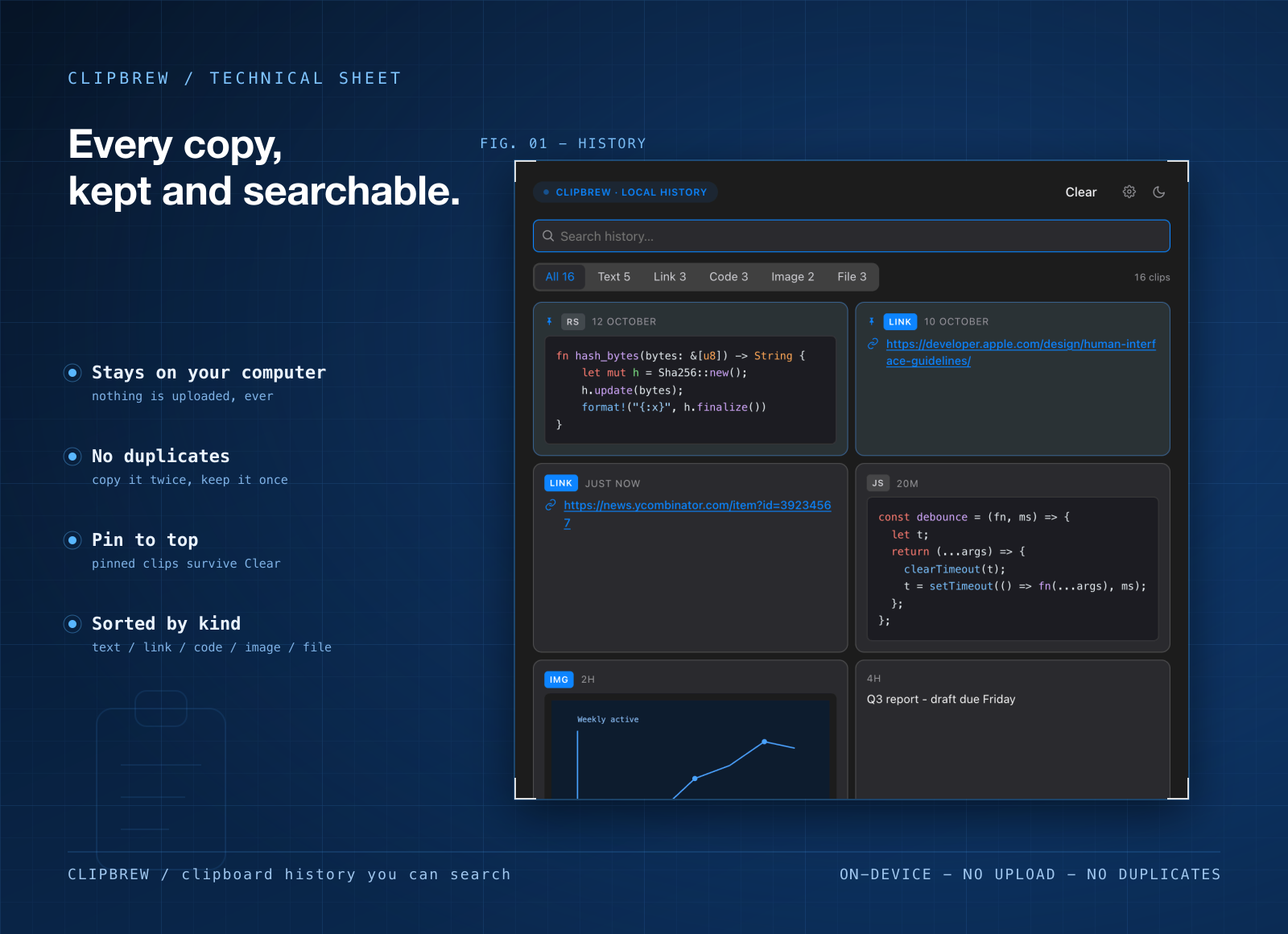This screenshot has width=1288, height=934.
Task: Click bullet beside Stays on your computer
Action: tap(72, 373)
